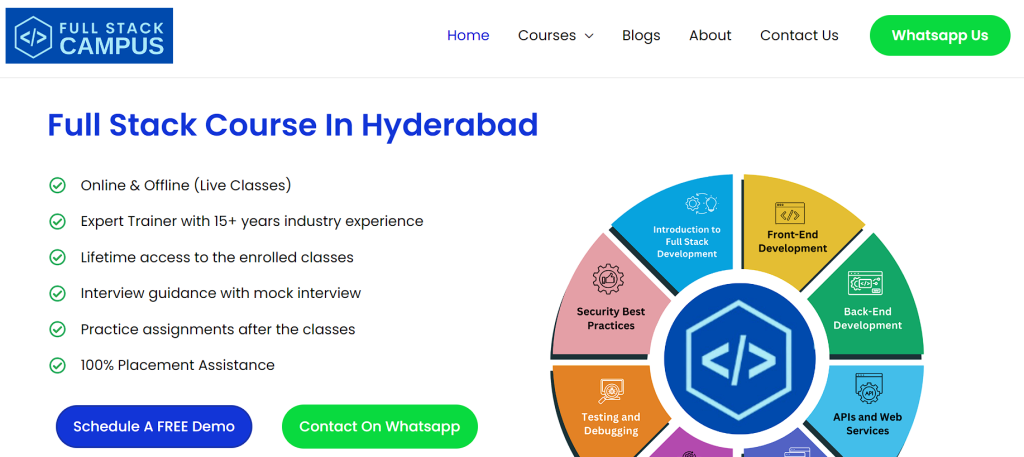
Task: Click checkmark icon beside Lifetime access
Action: (57, 257)
